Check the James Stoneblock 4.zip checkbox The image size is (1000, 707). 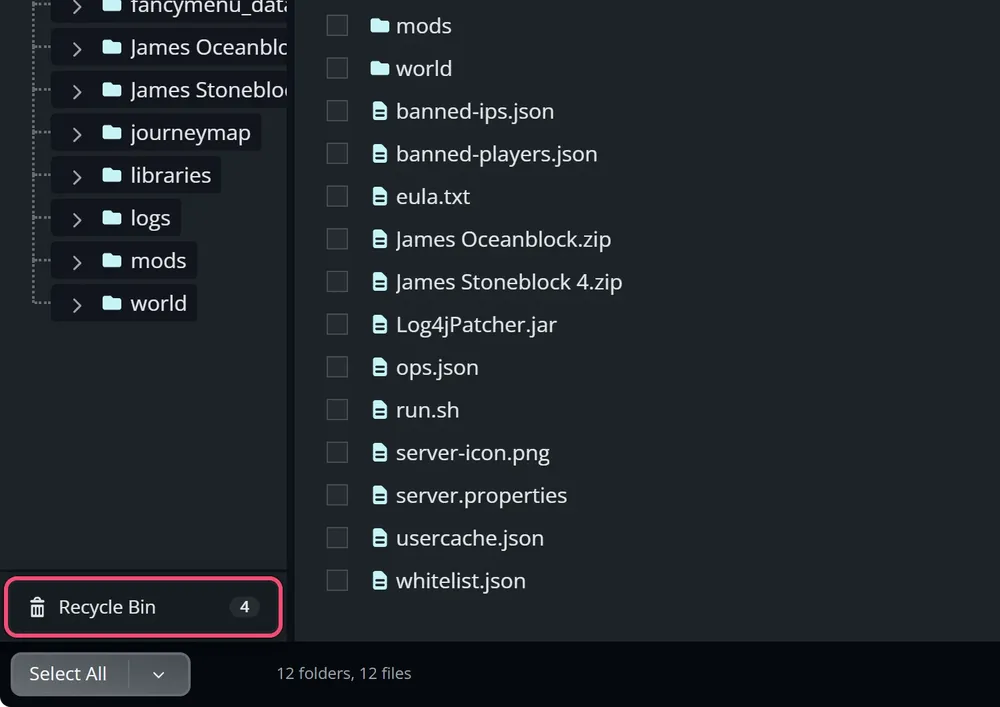(x=337, y=282)
